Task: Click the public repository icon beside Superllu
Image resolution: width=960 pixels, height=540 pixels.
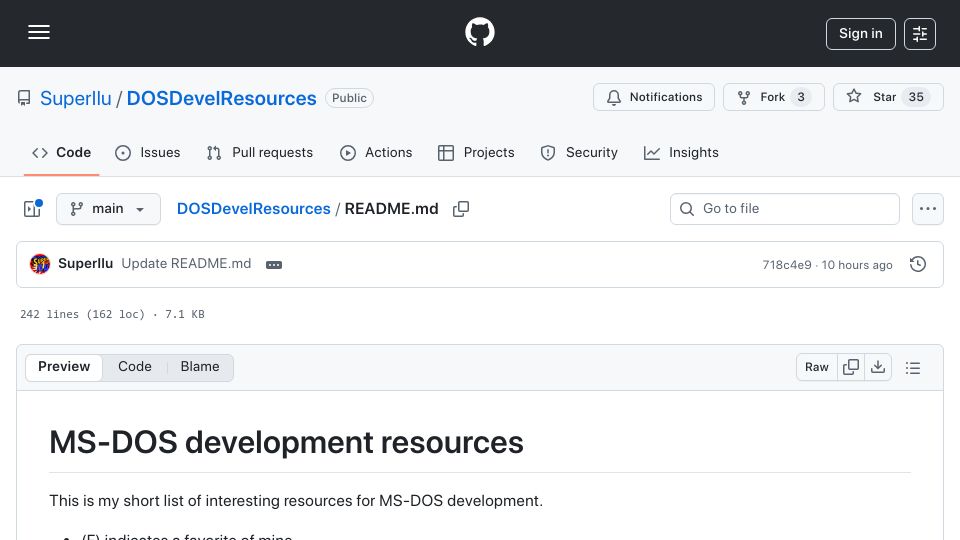Action: click(x=24, y=98)
